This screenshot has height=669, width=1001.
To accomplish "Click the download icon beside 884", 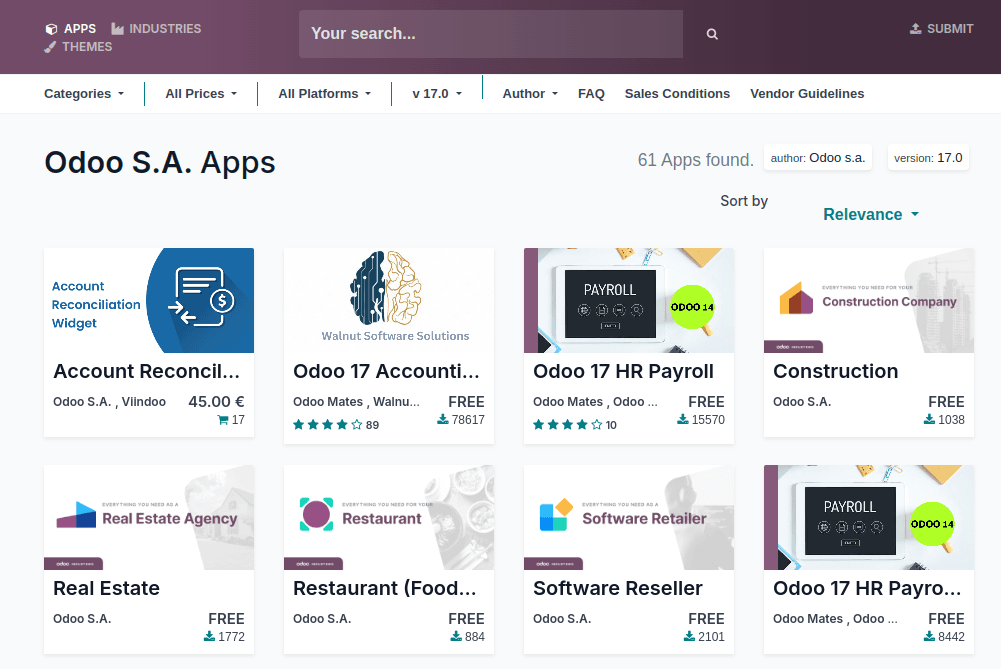I will (456, 636).
